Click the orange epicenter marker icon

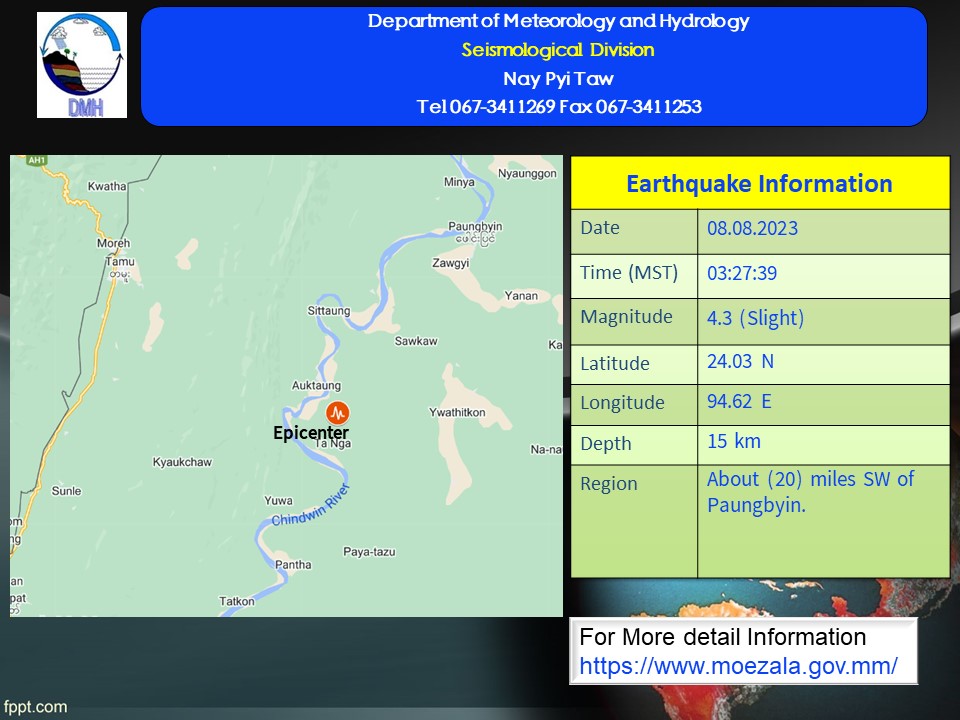tap(337, 413)
